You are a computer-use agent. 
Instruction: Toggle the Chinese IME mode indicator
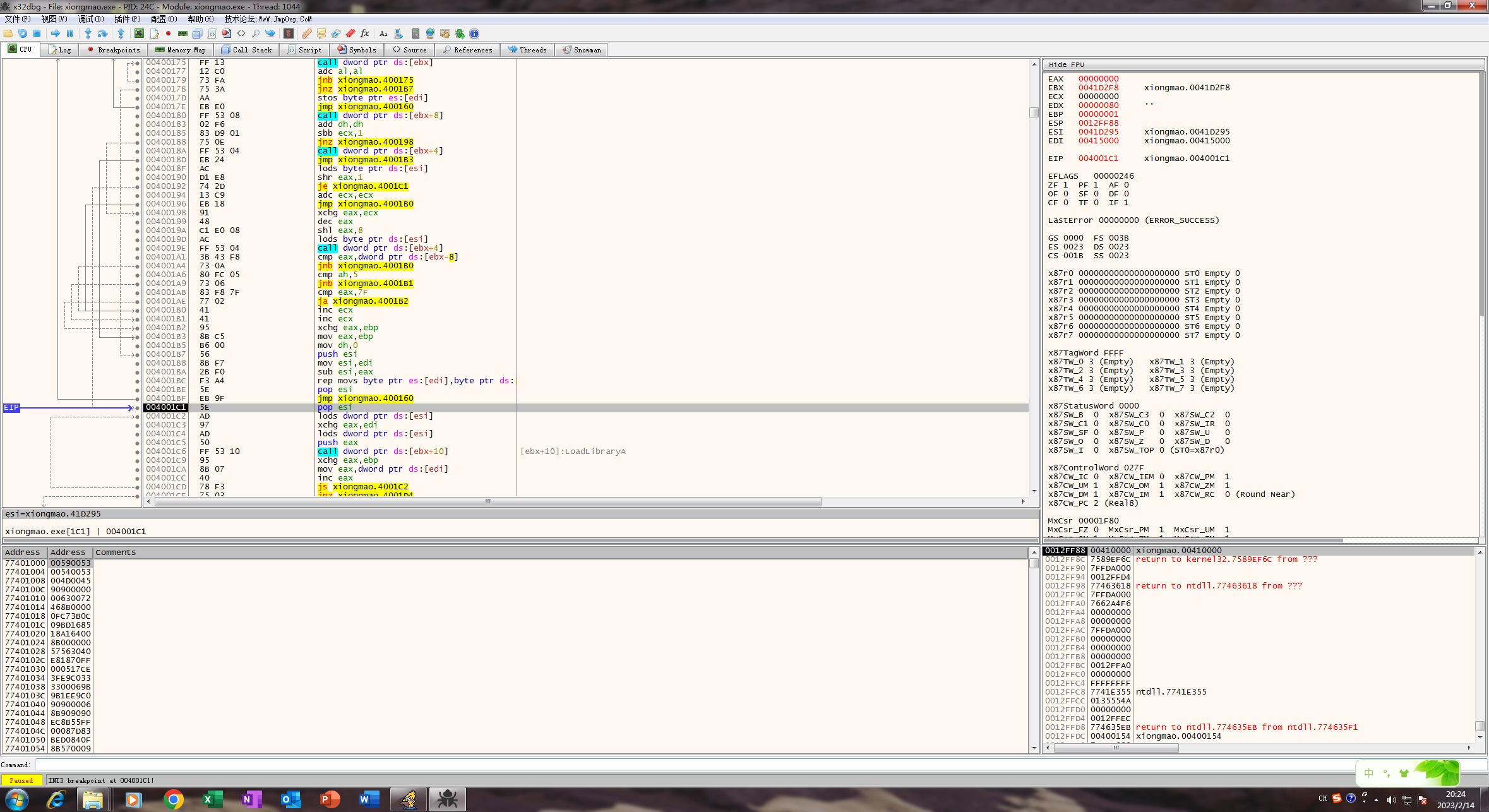1368,773
